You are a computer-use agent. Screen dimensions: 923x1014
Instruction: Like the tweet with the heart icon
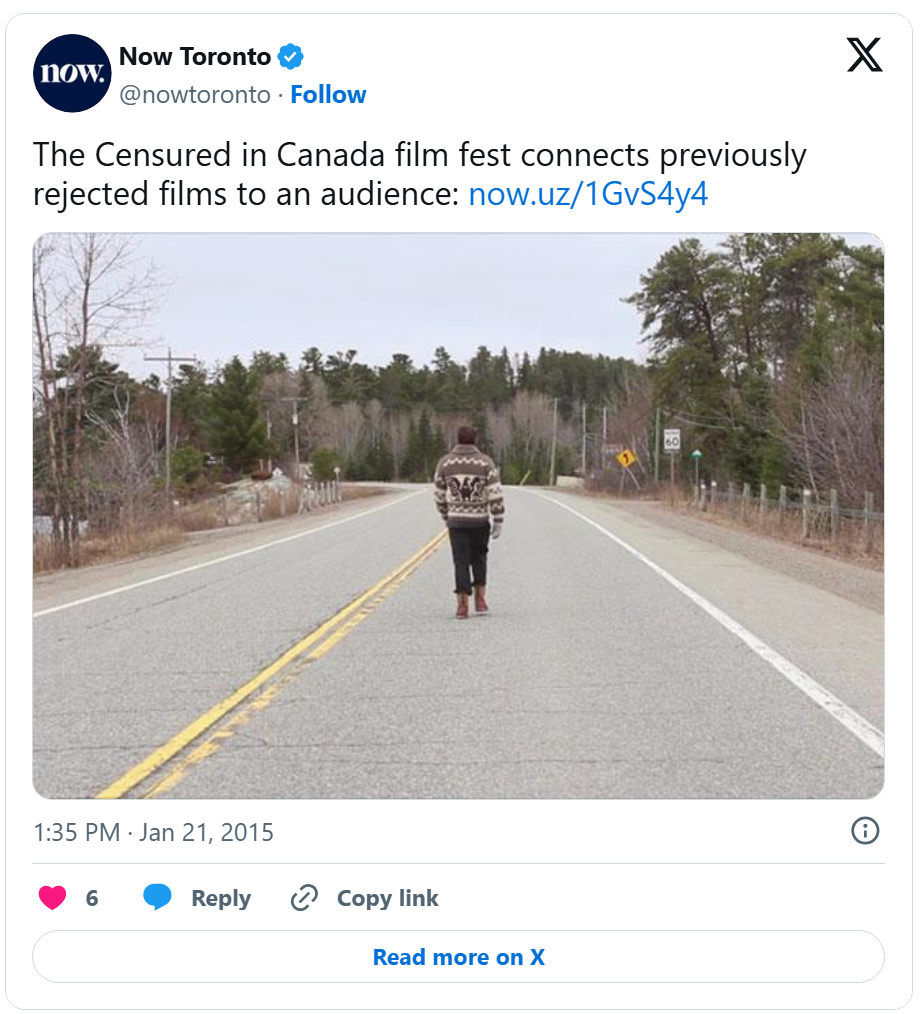(x=52, y=898)
